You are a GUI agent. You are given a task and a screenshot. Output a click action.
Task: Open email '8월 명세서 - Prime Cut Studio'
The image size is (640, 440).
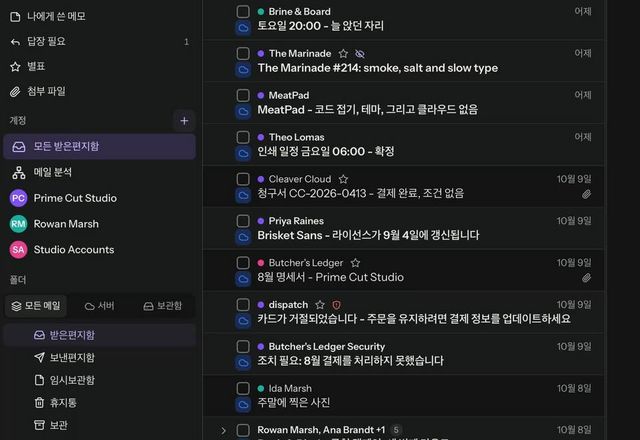click(331, 278)
